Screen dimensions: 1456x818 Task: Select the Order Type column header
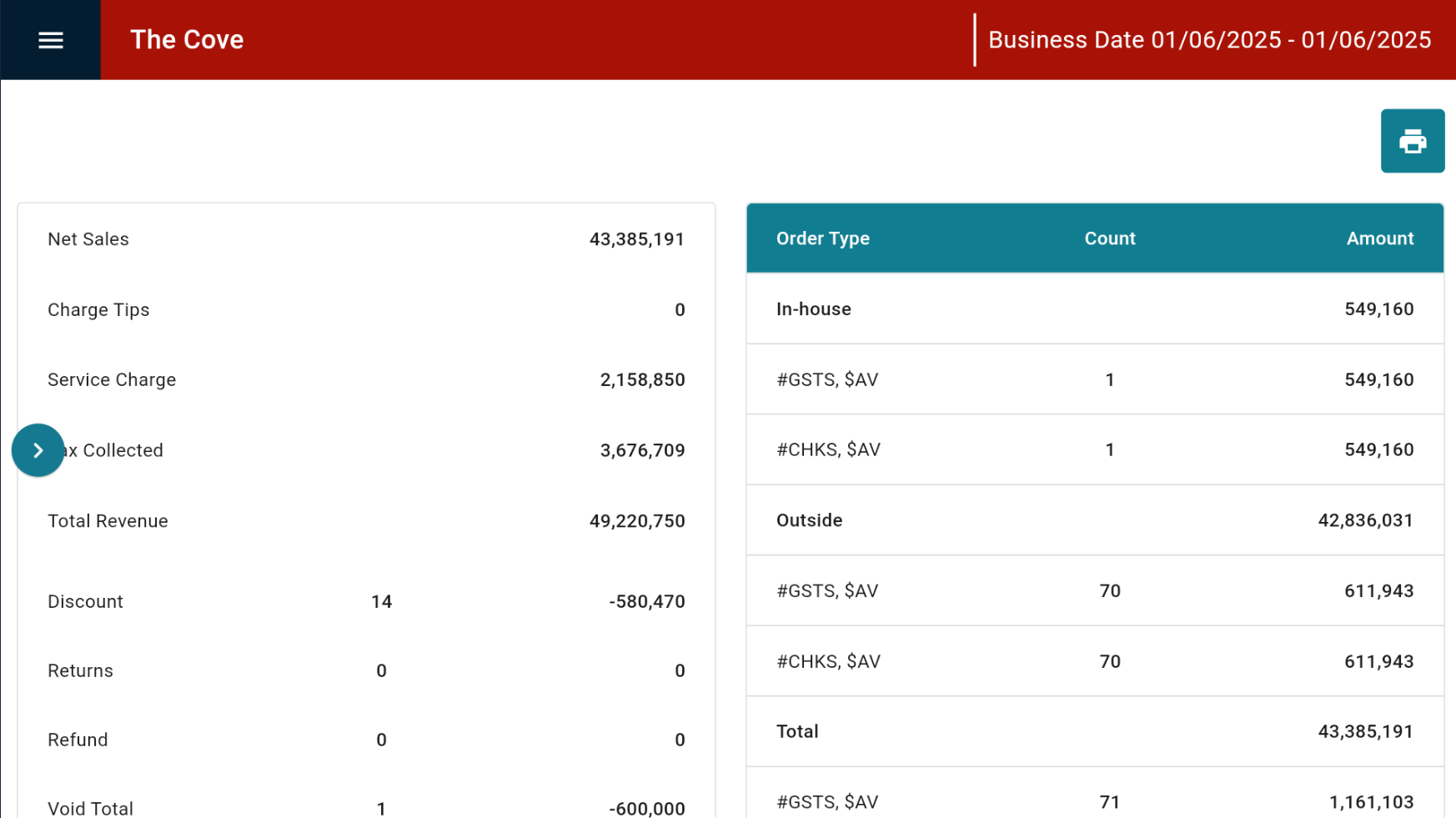click(822, 238)
